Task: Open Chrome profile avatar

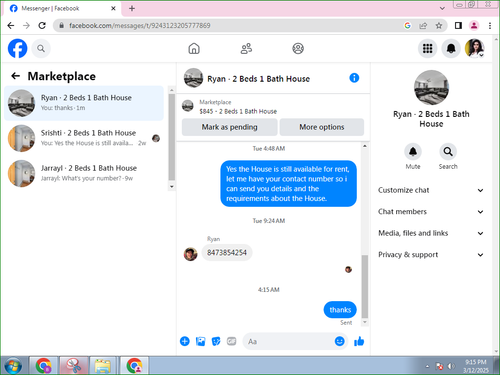Action: click(474, 25)
